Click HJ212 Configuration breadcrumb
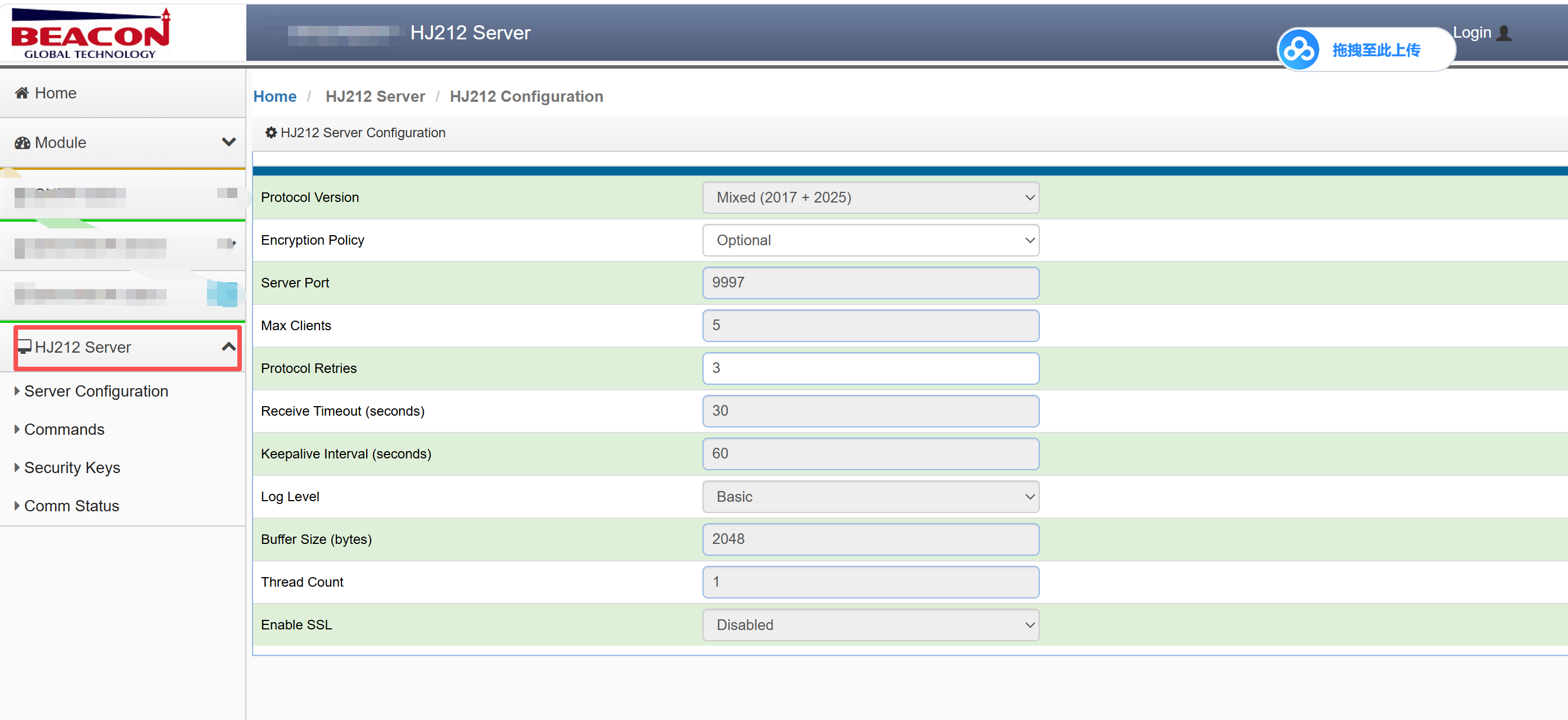 [x=526, y=96]
